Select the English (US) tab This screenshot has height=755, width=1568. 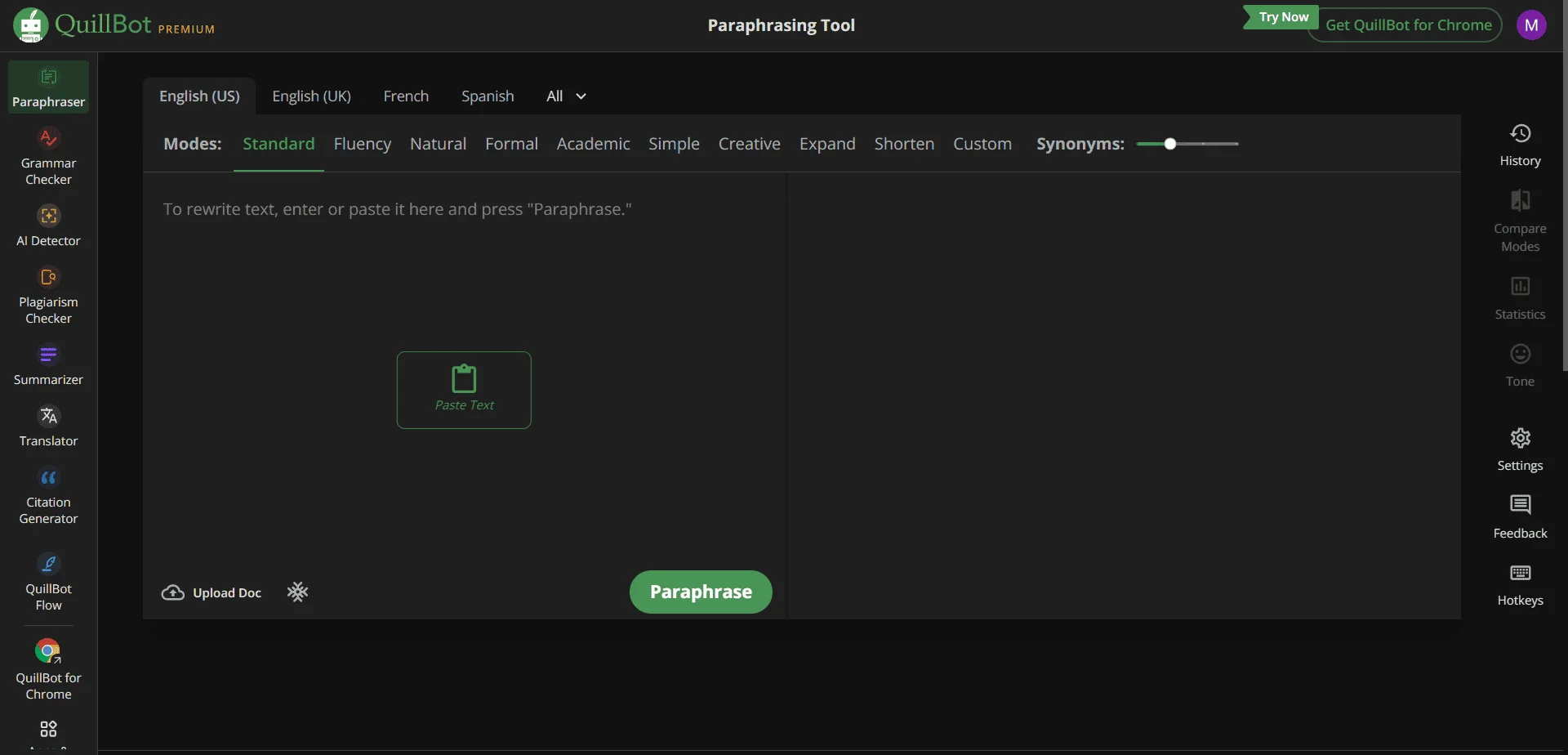click(x=199, y=96)
